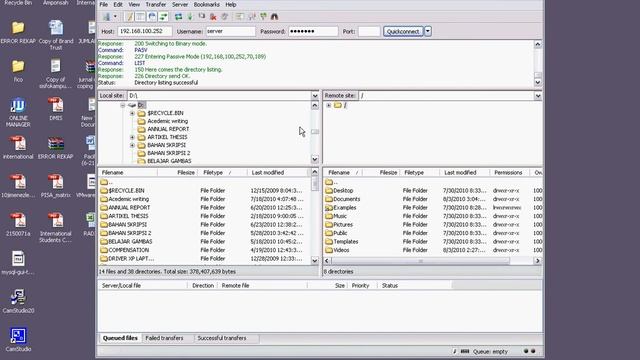Image resolution: width=640 pixels, height=360 pixels.
Task: Open the Local site path dropdown
Action: pyautogui.click(x=315, y=96)
